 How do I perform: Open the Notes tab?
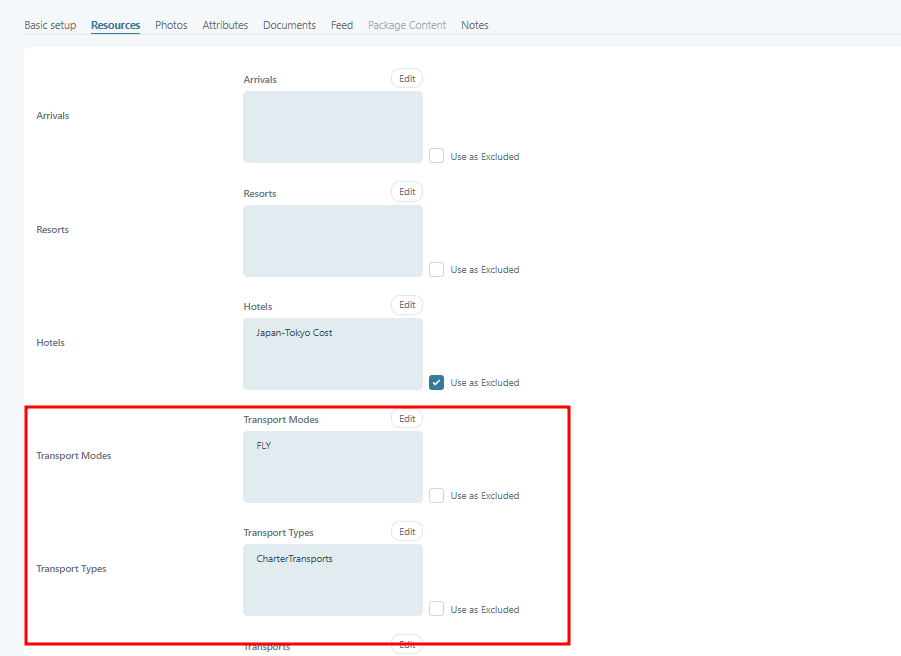coord(475,25)
